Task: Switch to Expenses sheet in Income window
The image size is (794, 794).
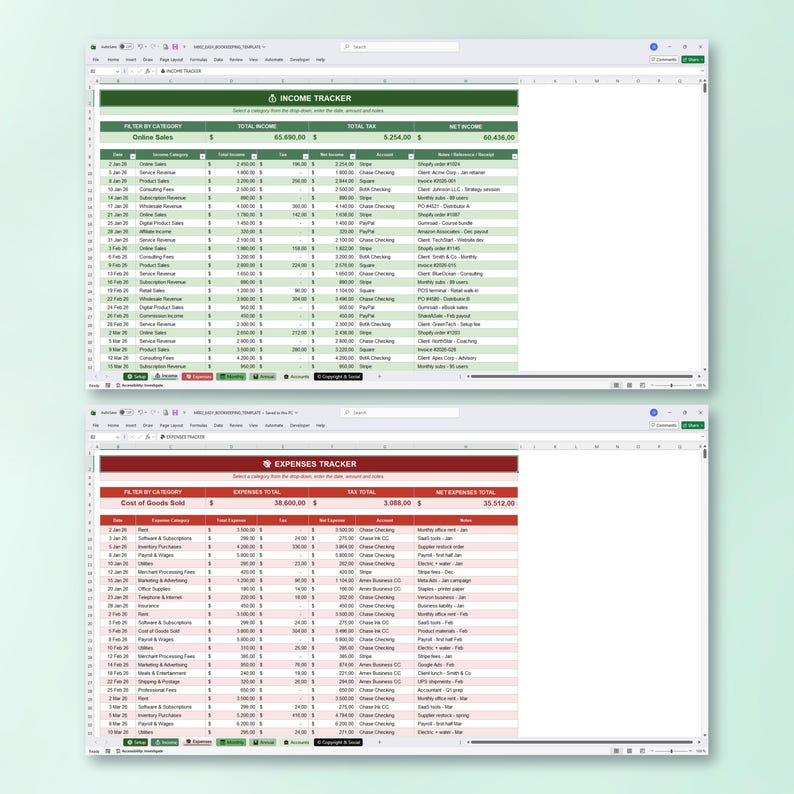Action: (197, 377)
